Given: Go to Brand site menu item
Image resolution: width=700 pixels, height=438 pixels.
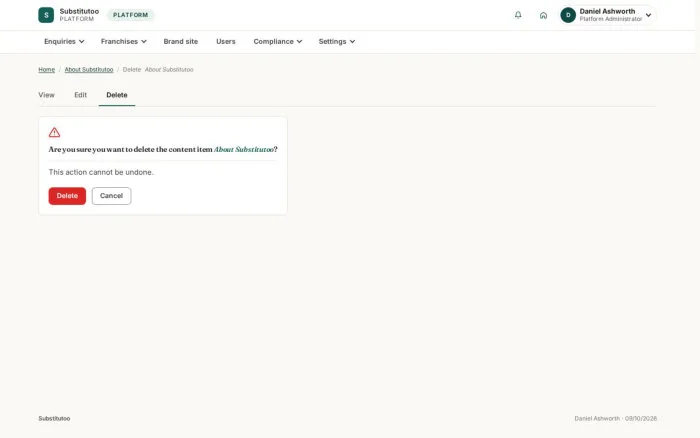Looking at the screenshot, I should [180, 42].
